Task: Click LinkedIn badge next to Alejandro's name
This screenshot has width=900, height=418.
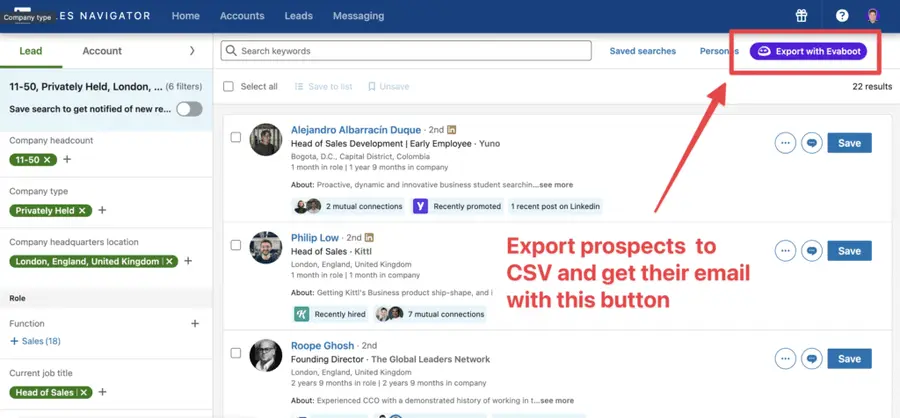Action: click(x=452, y=130)
